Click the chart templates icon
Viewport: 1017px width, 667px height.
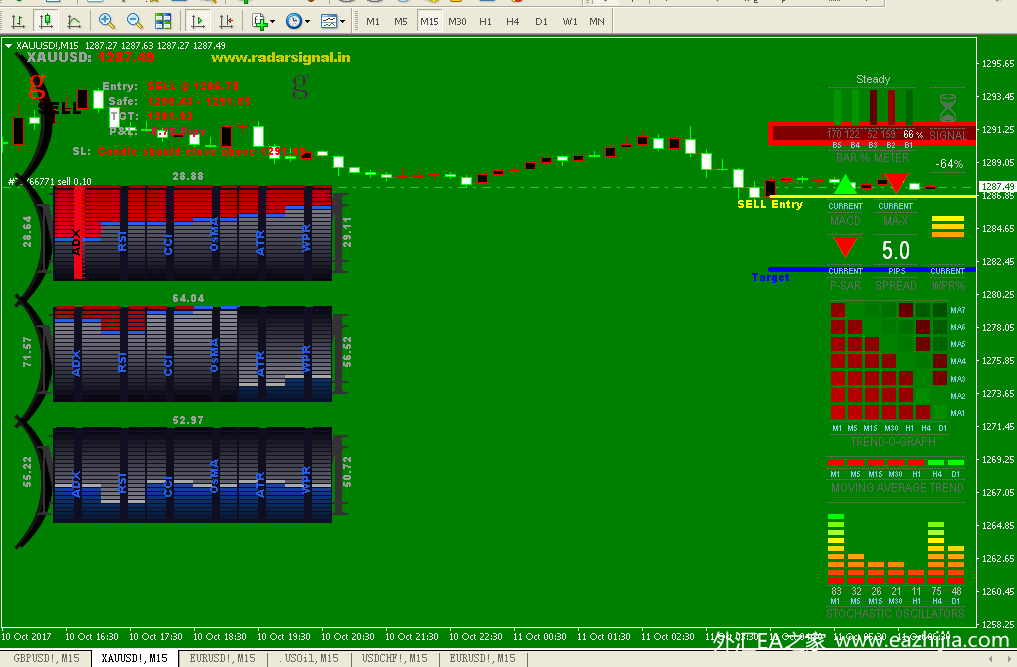(x=329, y=21)
